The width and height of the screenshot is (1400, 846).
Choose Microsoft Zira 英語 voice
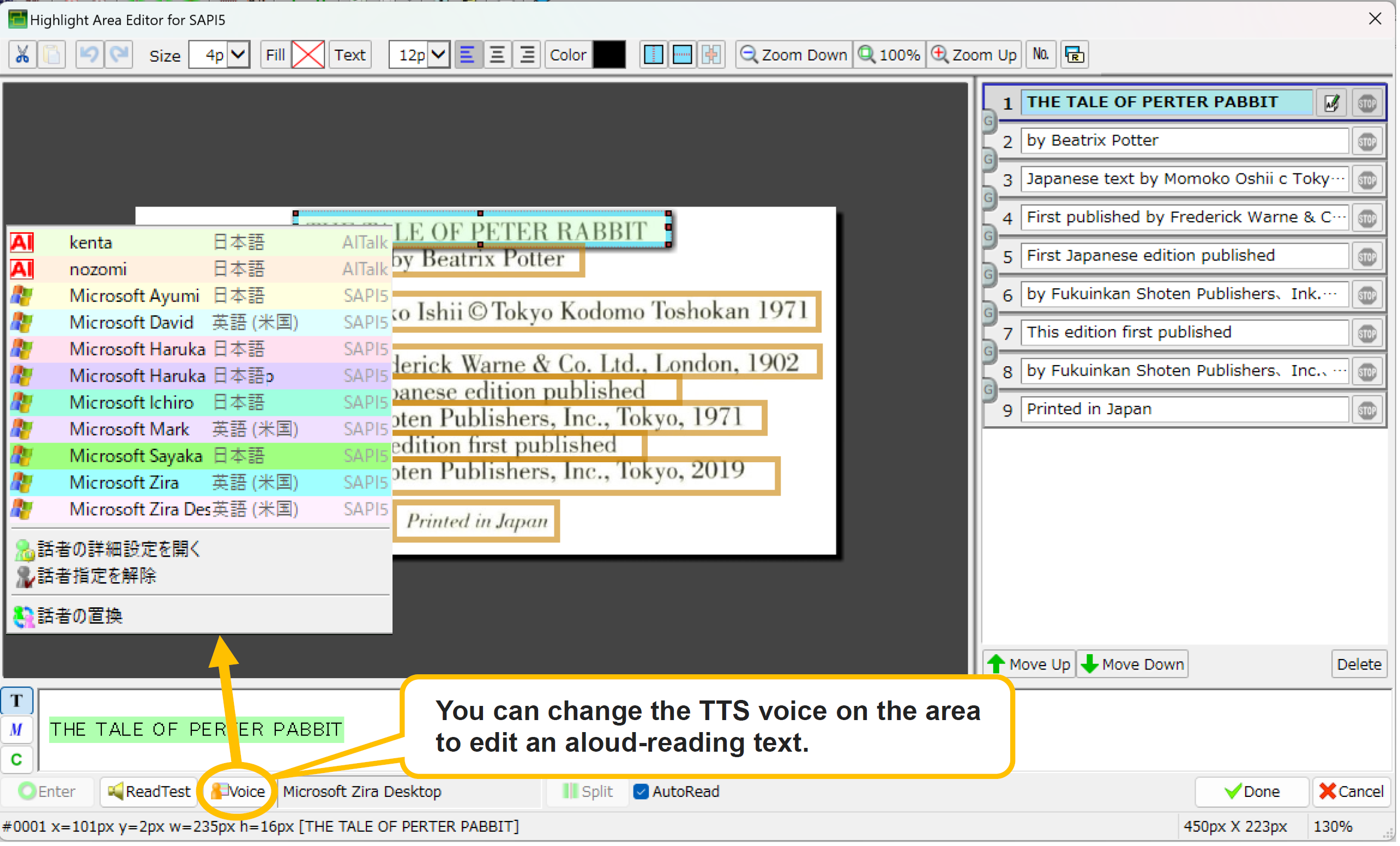coord(200,483)
